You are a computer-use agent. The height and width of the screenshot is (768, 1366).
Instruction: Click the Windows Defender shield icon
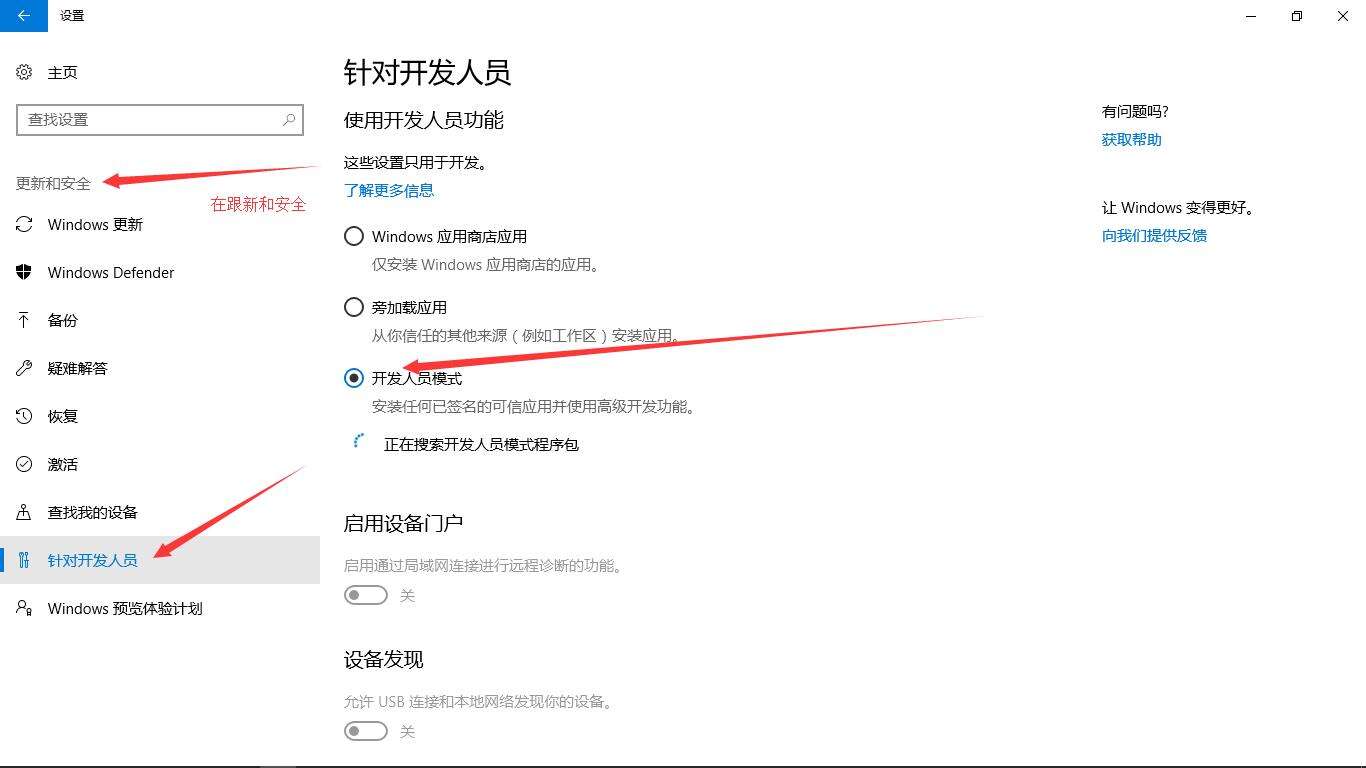coord(24,272)
